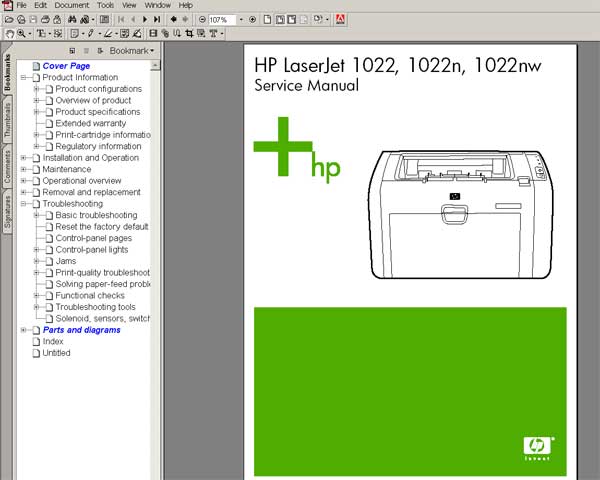Open the Tools menu

(105, 5)
